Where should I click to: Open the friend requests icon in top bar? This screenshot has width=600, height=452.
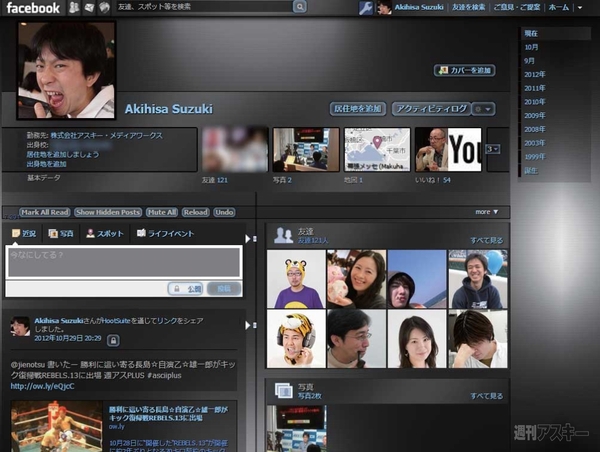click(74, 7)
